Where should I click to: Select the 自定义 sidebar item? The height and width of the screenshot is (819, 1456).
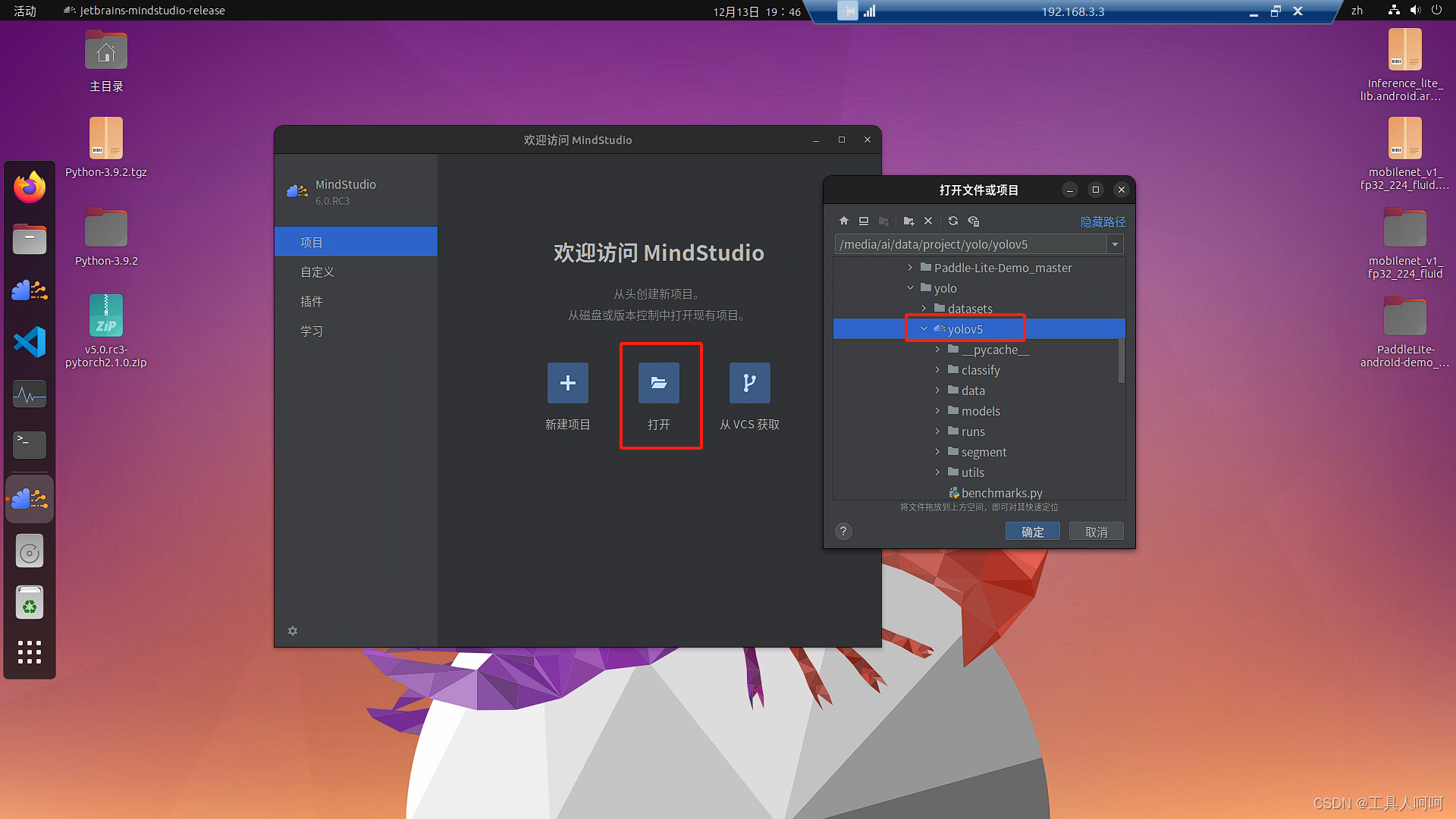[x=356, y=271]
